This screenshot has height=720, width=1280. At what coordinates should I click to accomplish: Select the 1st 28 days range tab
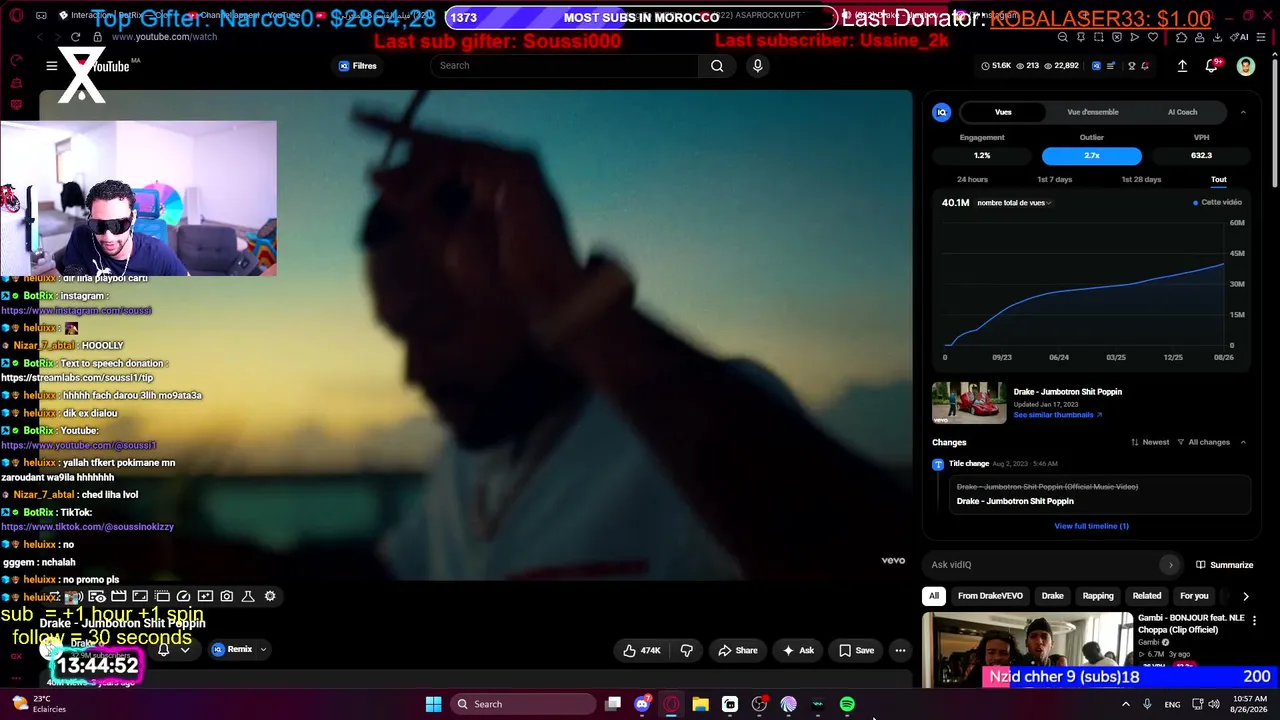point(1141,180)
